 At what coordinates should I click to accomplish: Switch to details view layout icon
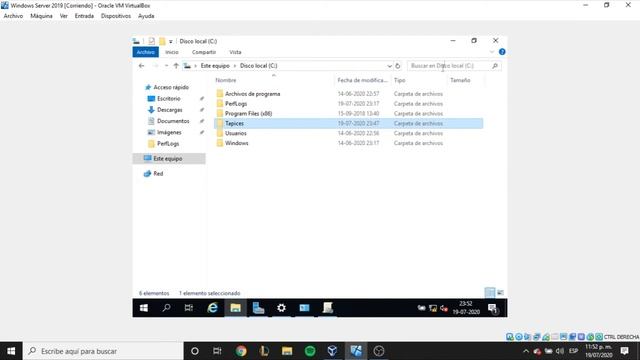tap(489, 292)
